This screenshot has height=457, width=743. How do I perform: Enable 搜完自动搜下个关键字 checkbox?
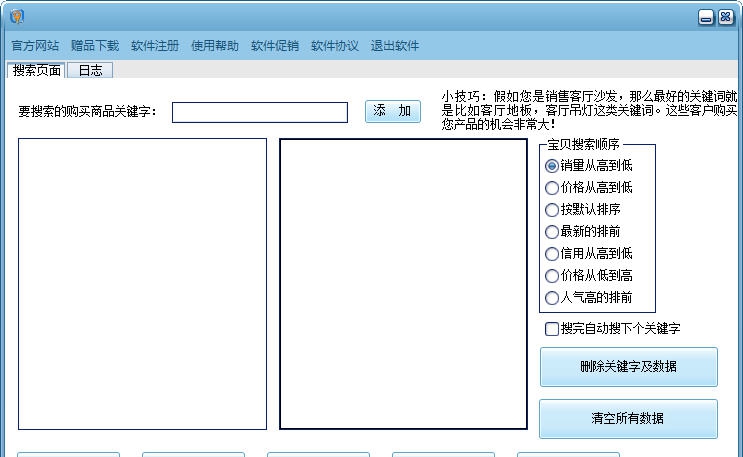tap(613, 329)
